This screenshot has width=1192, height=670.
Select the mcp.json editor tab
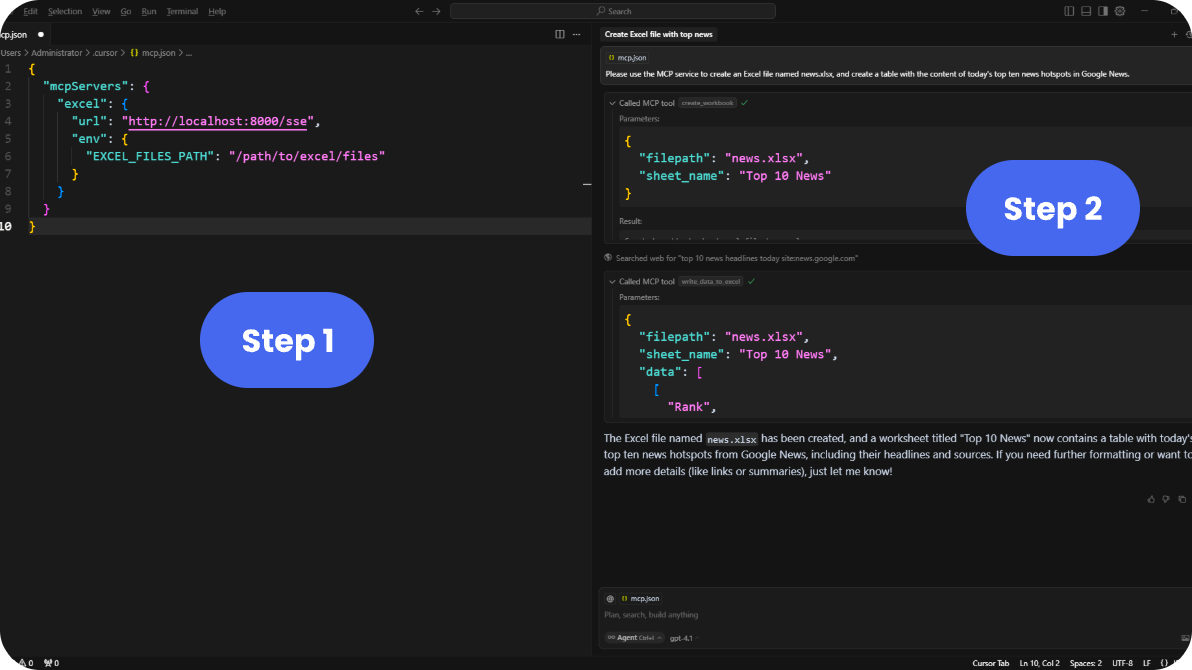[14, 34]
